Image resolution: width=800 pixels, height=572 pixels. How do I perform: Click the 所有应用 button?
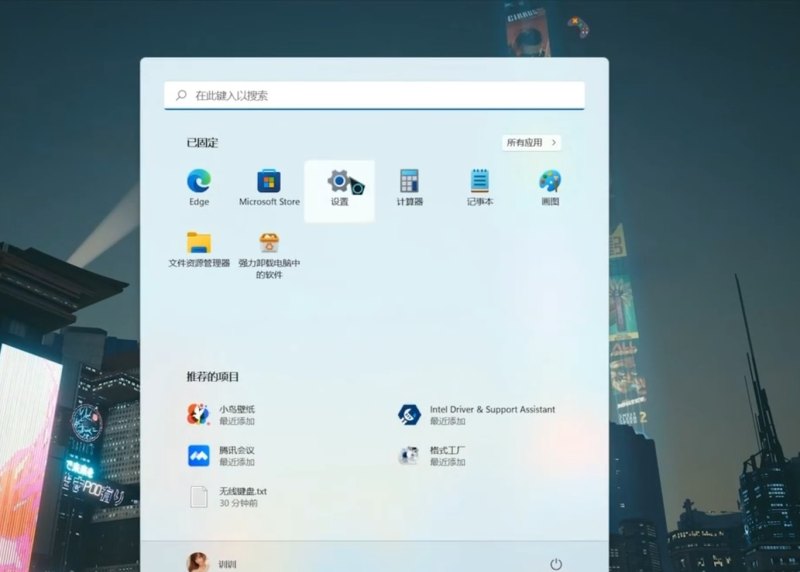[x=531, y=143]
